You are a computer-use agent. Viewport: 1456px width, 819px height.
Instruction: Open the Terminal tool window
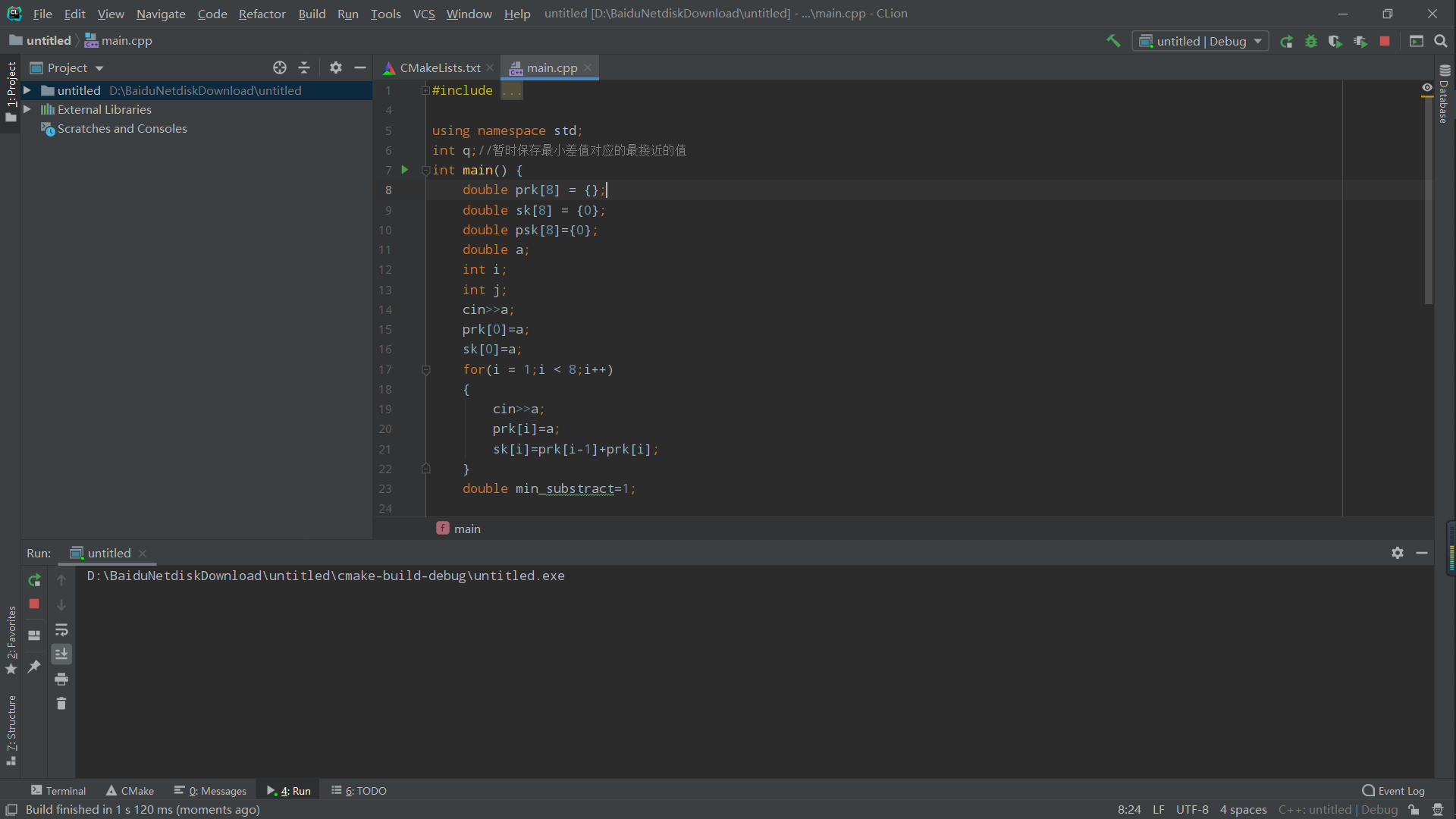[58, 790]
